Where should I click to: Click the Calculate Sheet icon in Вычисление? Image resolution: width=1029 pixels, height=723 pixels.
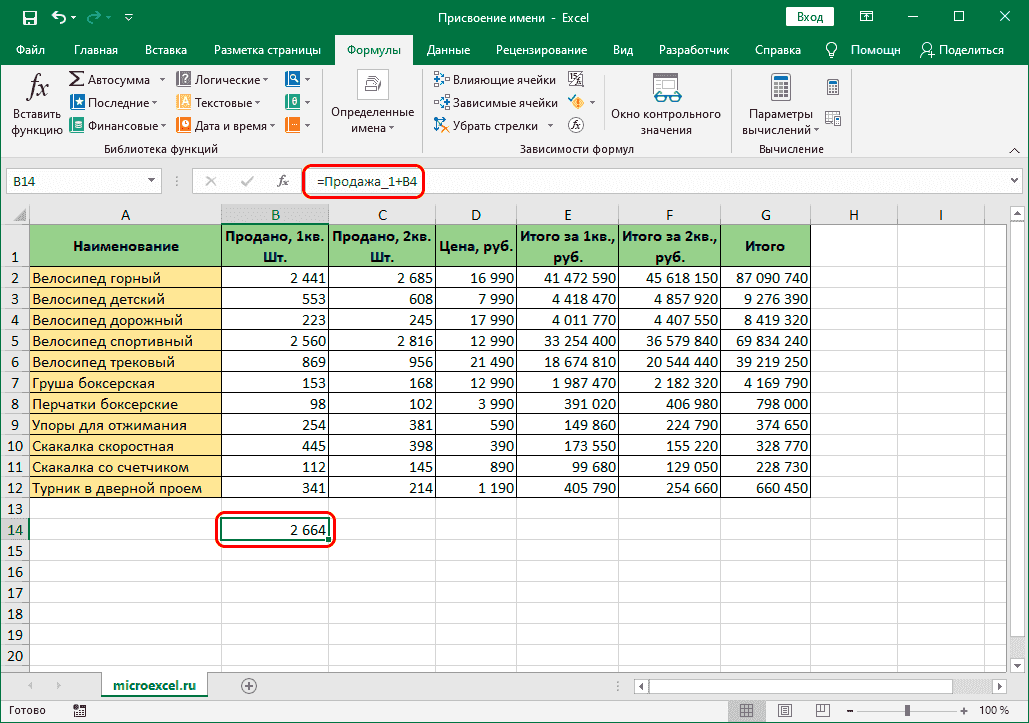click(832, 119)
